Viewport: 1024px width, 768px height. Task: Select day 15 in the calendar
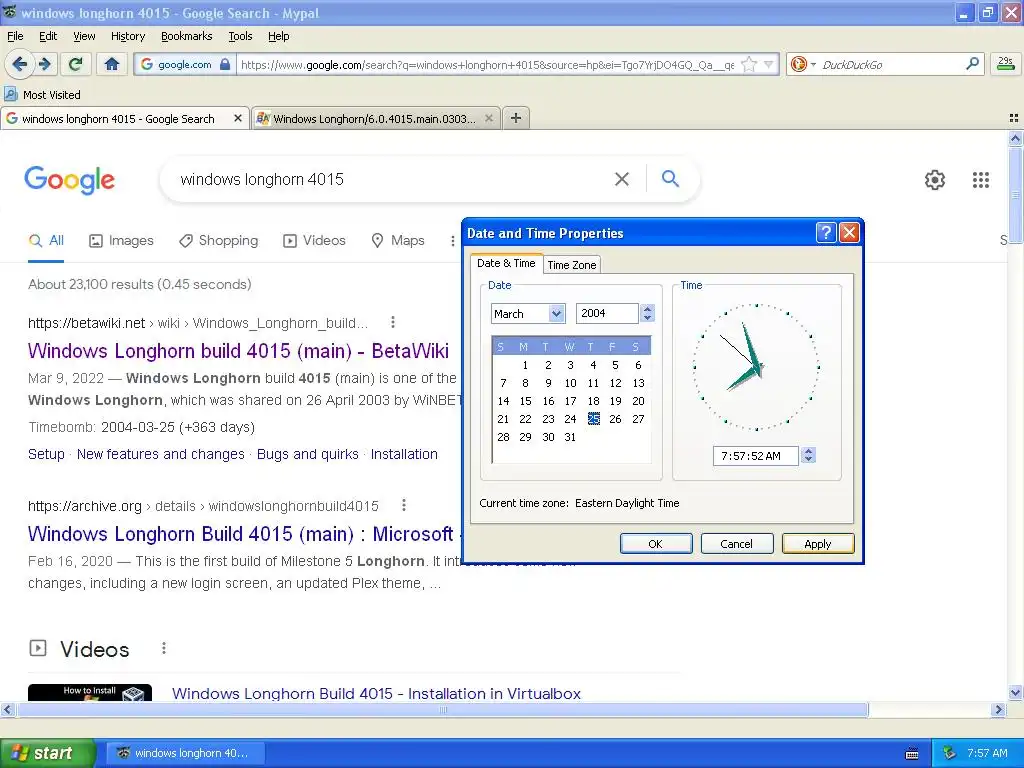click(x=525, y=401)
